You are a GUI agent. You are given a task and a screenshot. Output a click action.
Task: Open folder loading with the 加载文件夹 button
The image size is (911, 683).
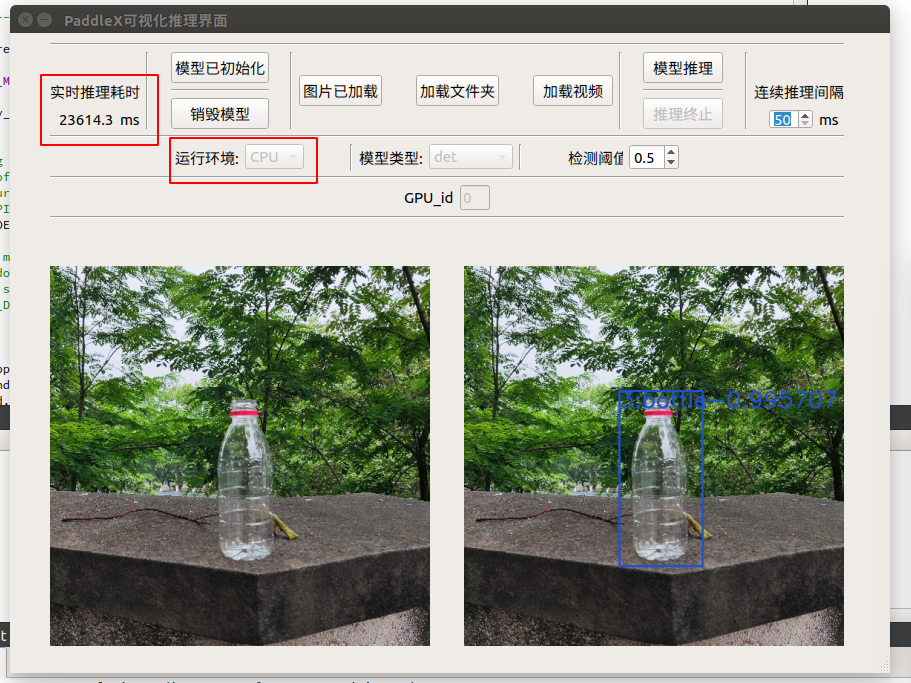point(457,91)
